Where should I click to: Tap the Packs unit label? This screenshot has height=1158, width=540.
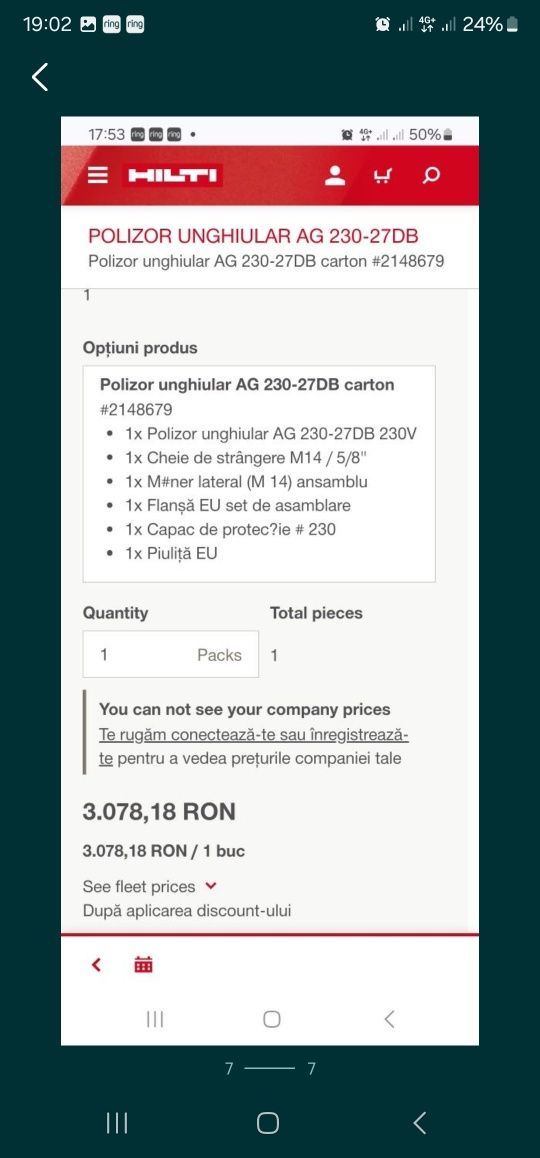219,655
